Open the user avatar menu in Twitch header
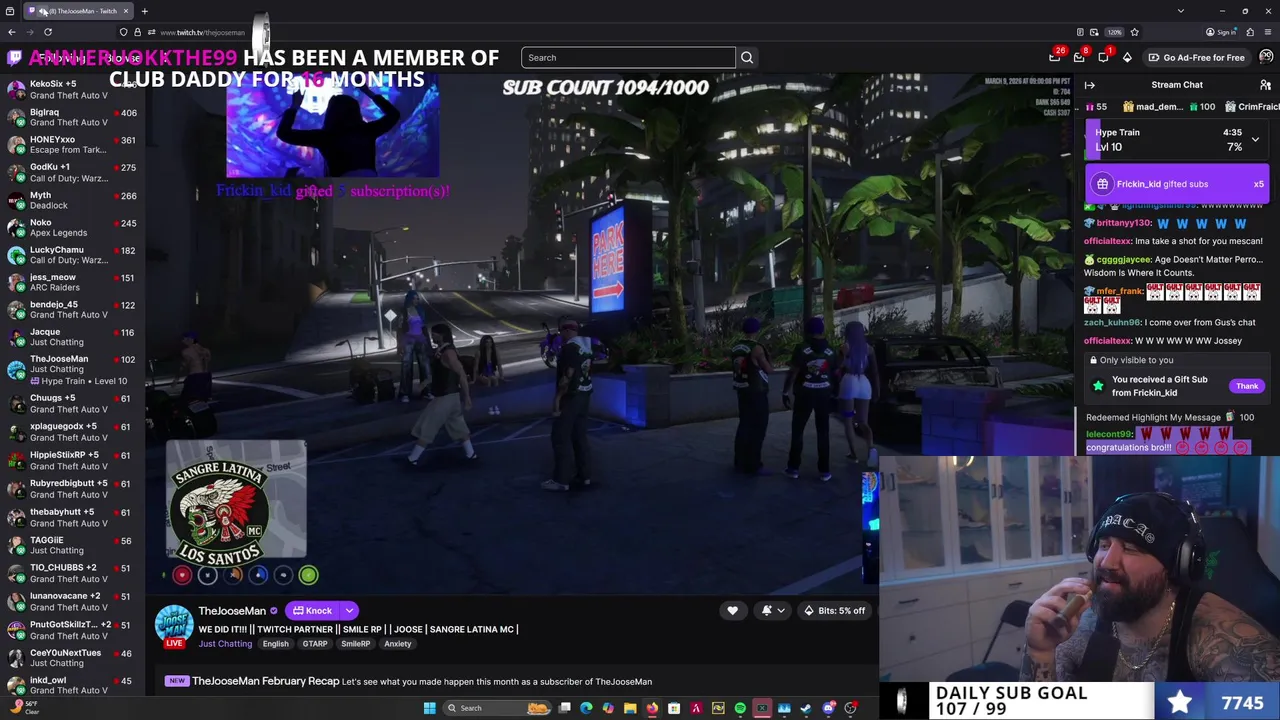 pos(1265,57)
